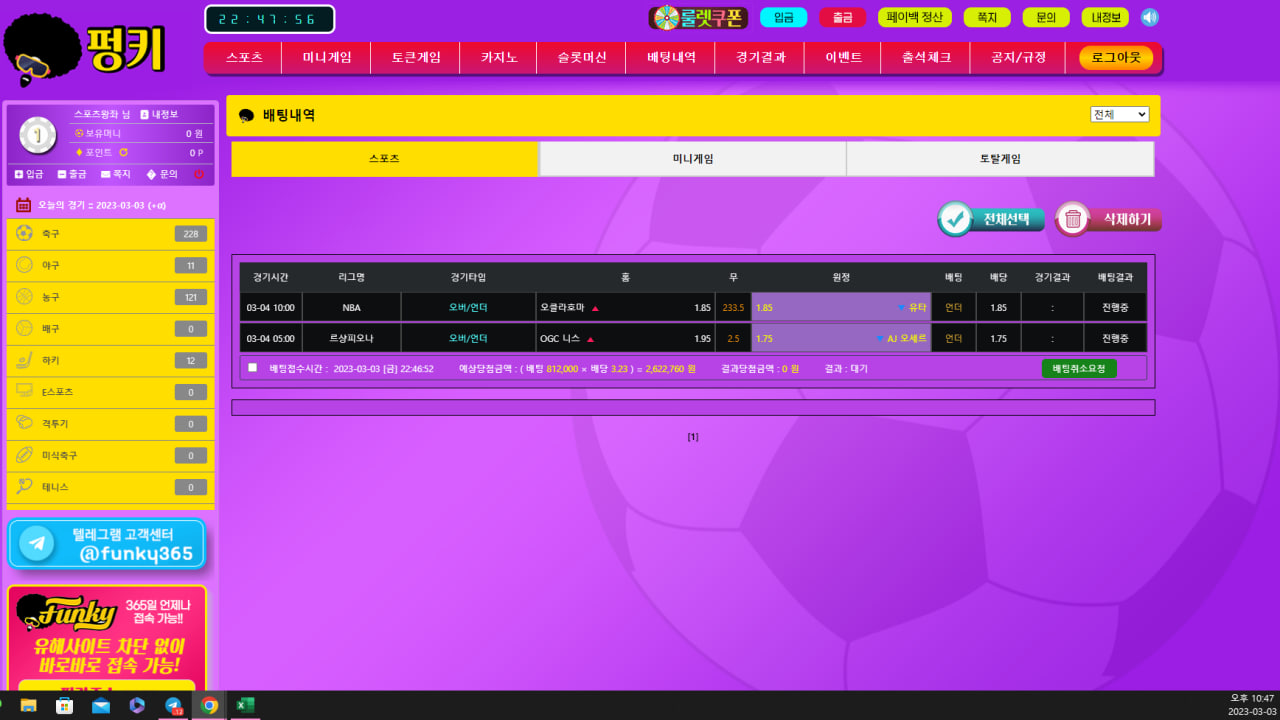
Task: Refresh points using the yellow reload icon
Action: point(124,153)
